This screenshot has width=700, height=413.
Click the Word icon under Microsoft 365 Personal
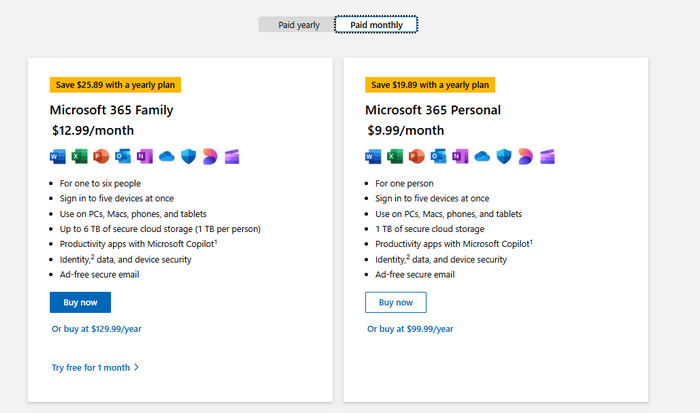click(x=373, y=156)
